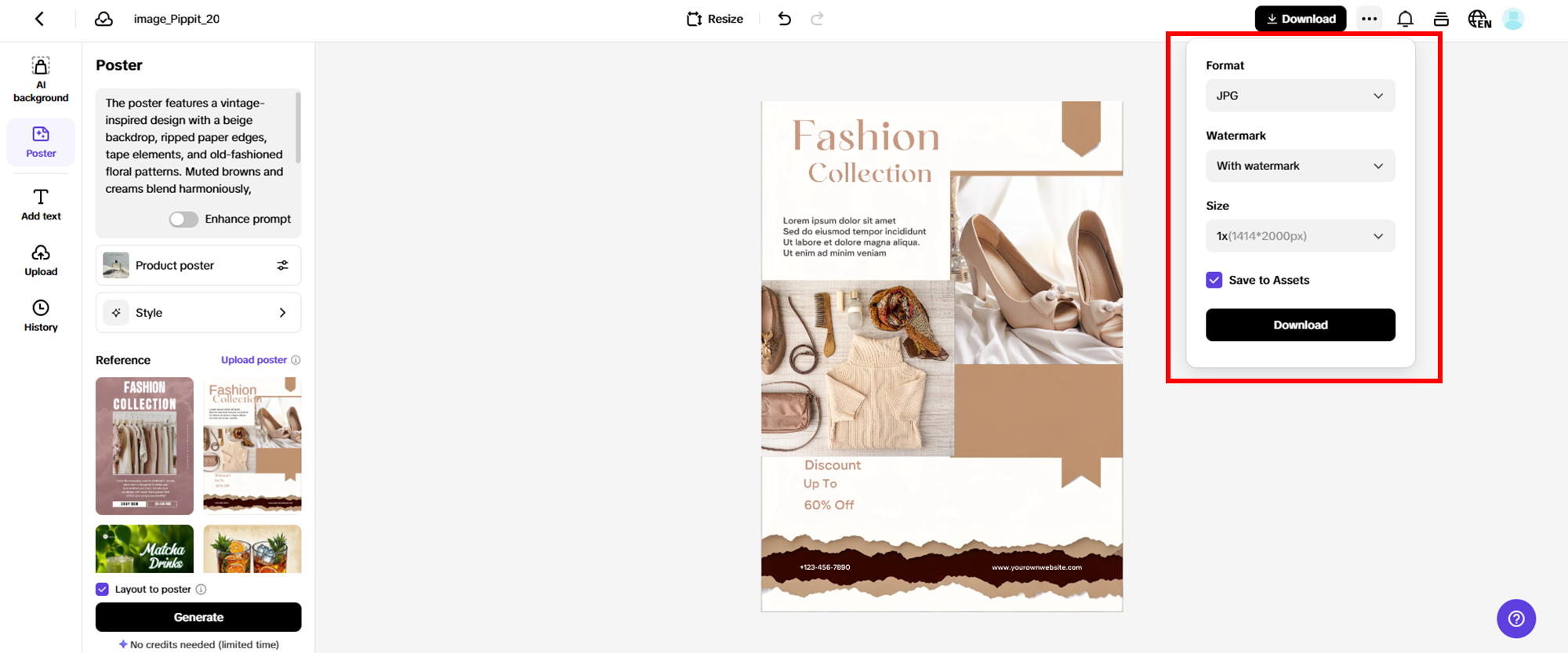Choose the Add text tool
1568x653 pixels.
pyautogui.click(x=41, y=205)
